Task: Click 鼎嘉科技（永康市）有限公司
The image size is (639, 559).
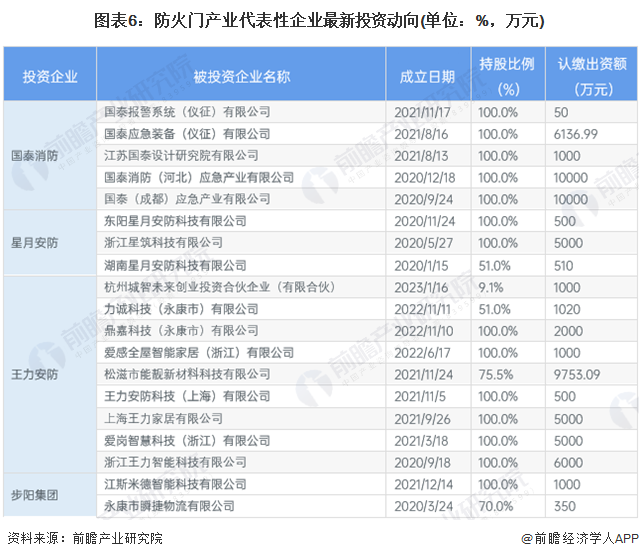Action: point(181,330)
